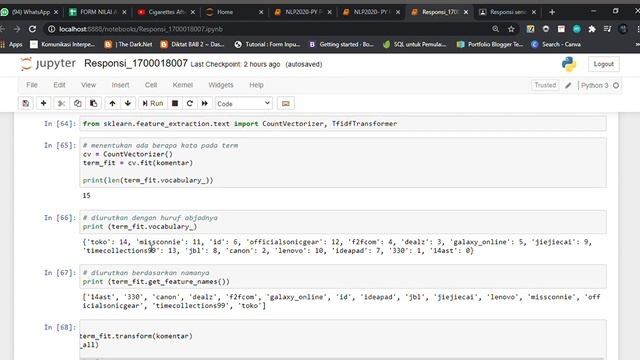The width and height of the screenshot is (640, 360).
Task: Open the cell type Code dropdown
Action: (244, 104)
